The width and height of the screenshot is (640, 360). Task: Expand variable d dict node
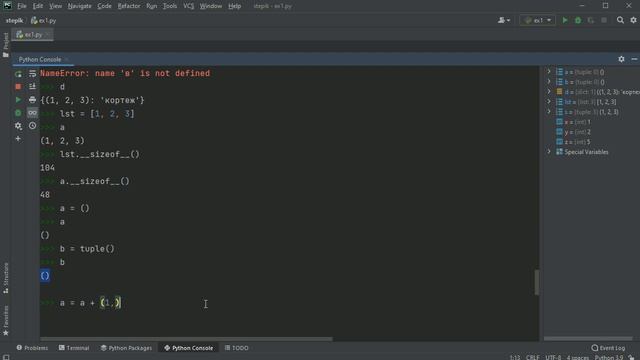coord(549,91)
